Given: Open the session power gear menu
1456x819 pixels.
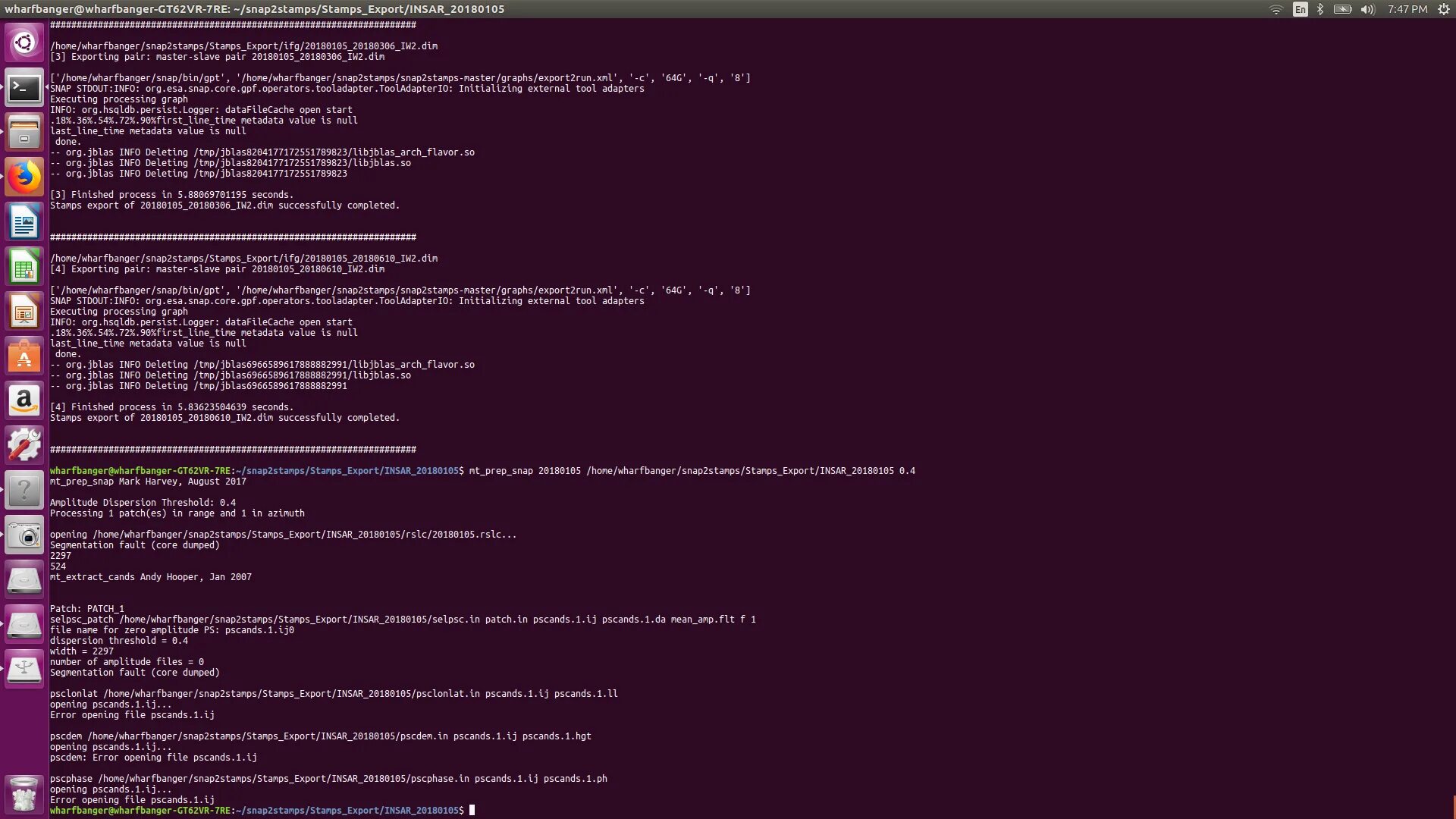Looking at the screenshot, I should (1443, 9).
